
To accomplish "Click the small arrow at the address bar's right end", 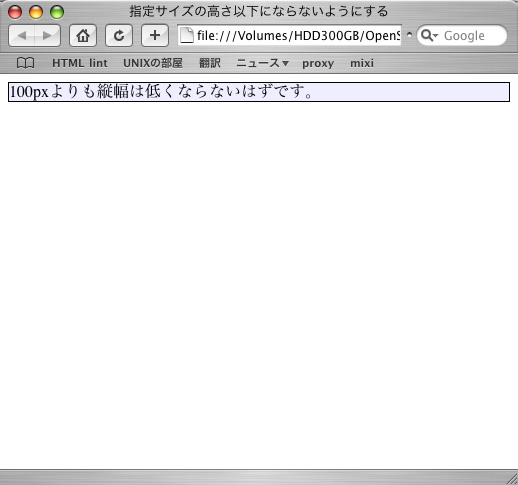I will (409, 34).
